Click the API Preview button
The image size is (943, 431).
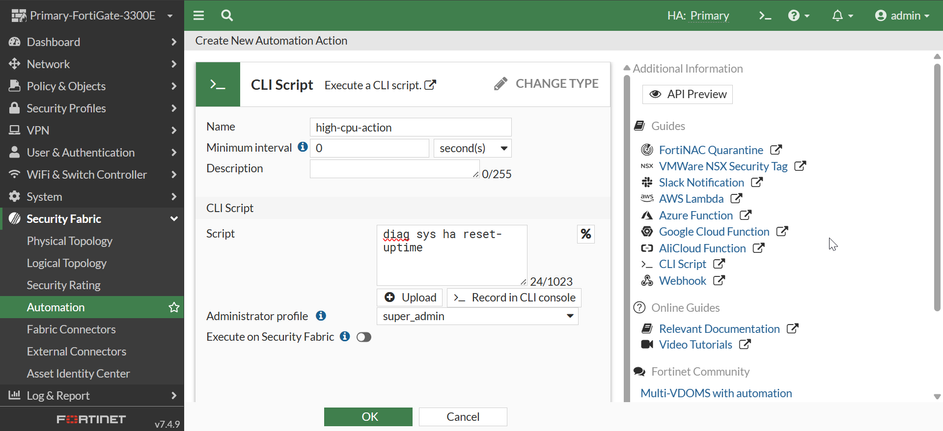(687, 94)
